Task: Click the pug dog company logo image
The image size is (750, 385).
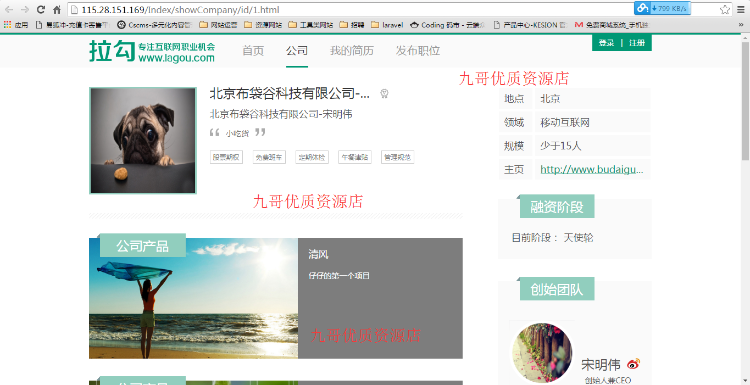Action: 143,141
